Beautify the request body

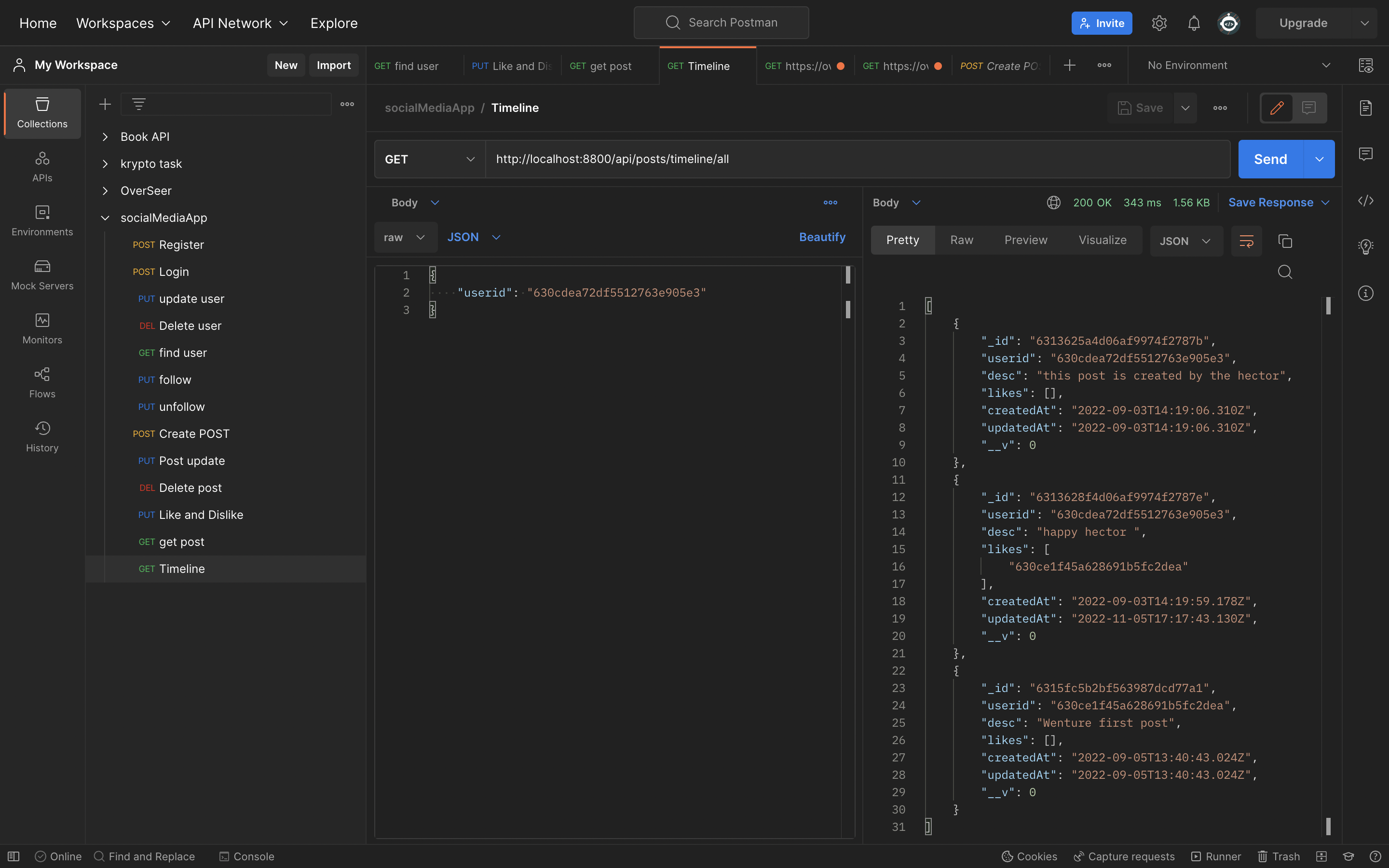point(822,237)
